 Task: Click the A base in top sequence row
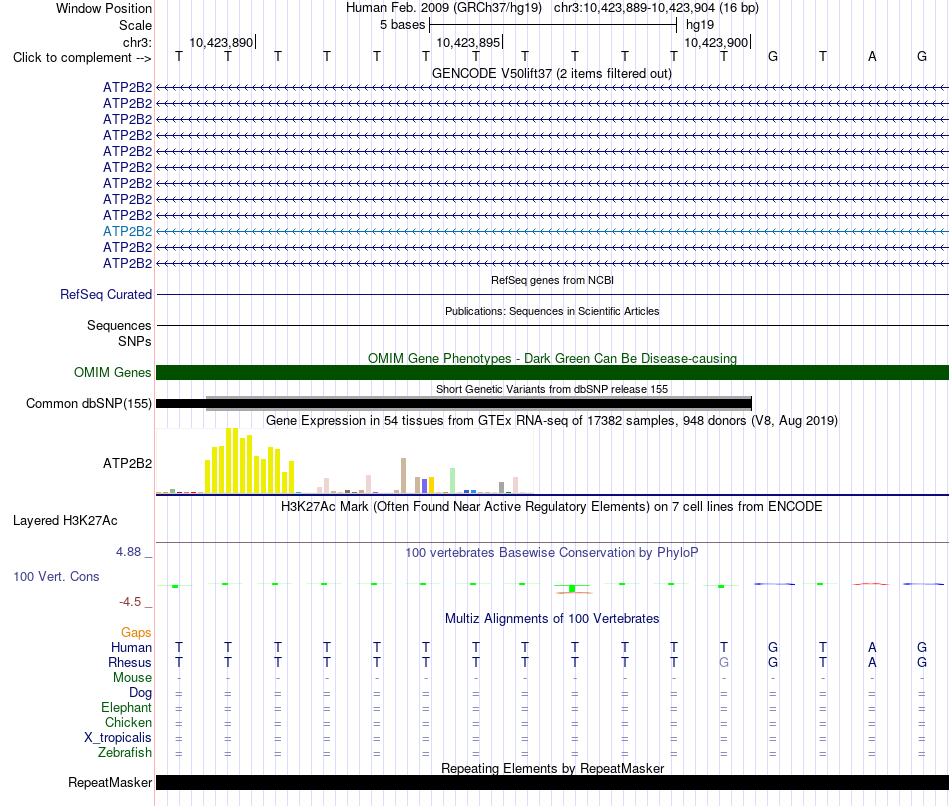(x=872, y=56)
